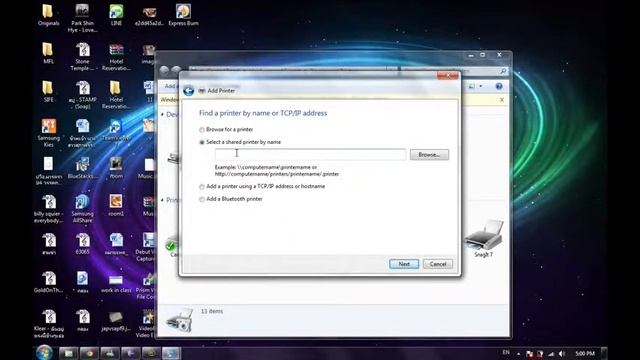Click the EN language indicator
Screen dimensions: 640x360
pyautogui.click(x=506, y=353)
